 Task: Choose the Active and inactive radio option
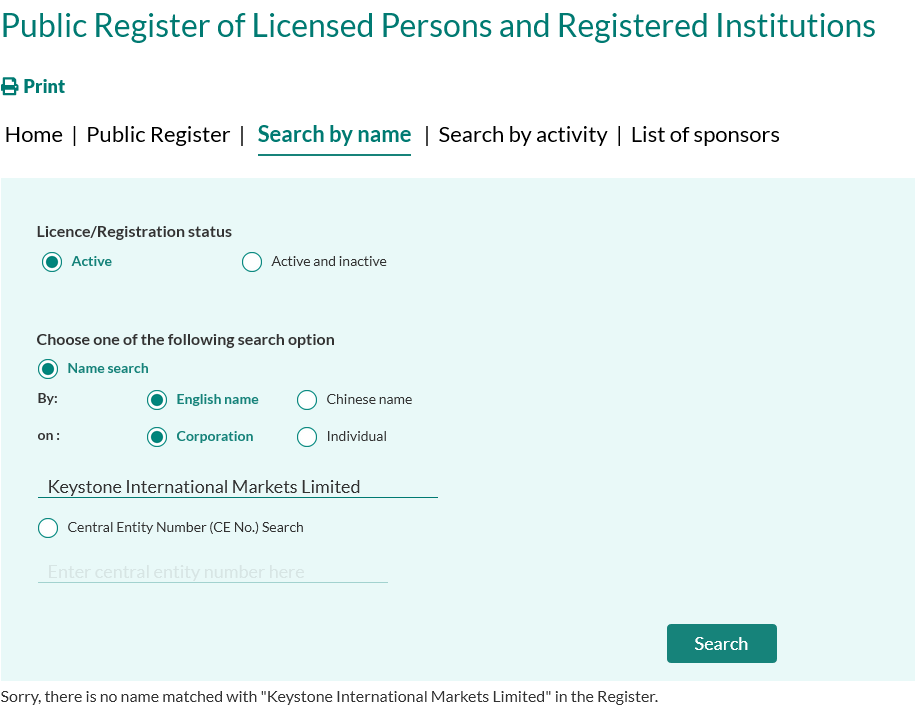point(252,262)
